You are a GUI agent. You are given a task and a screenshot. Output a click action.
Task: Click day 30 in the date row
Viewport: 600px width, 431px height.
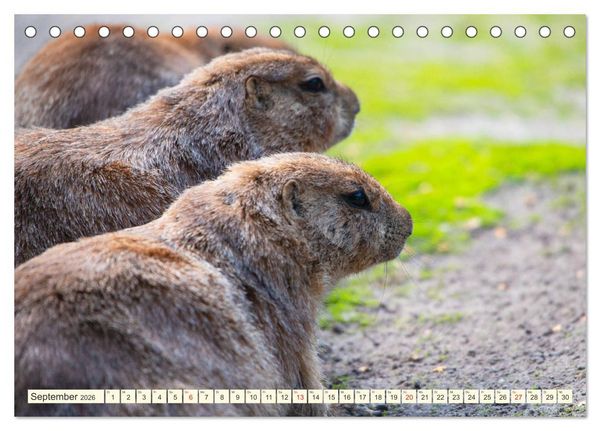coord(565,397)
